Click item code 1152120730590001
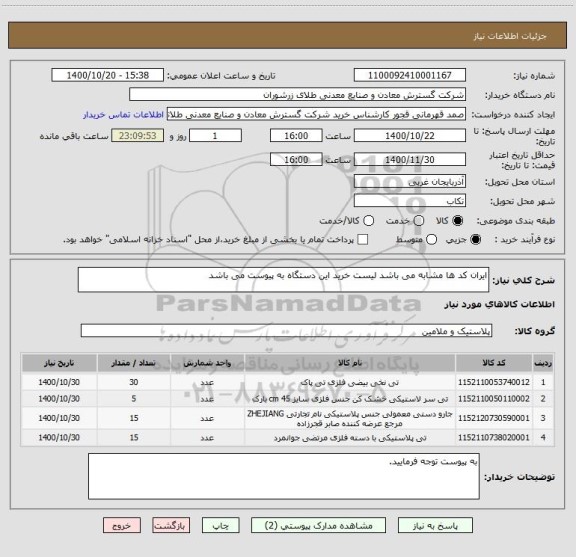The height and width of the screenshot is (557, 576). (494, 418)
